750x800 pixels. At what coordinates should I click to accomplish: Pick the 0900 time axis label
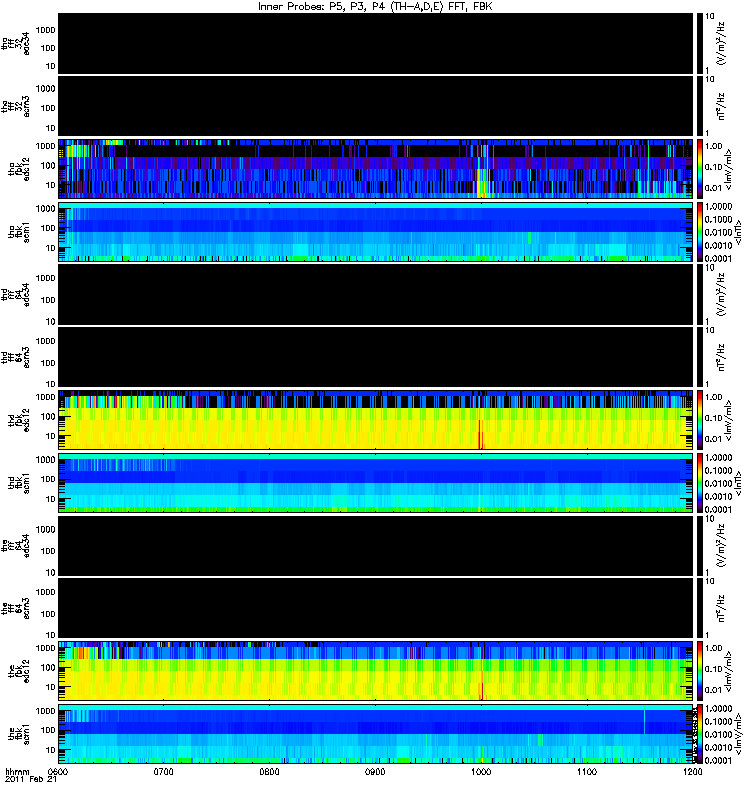point(375,773)
